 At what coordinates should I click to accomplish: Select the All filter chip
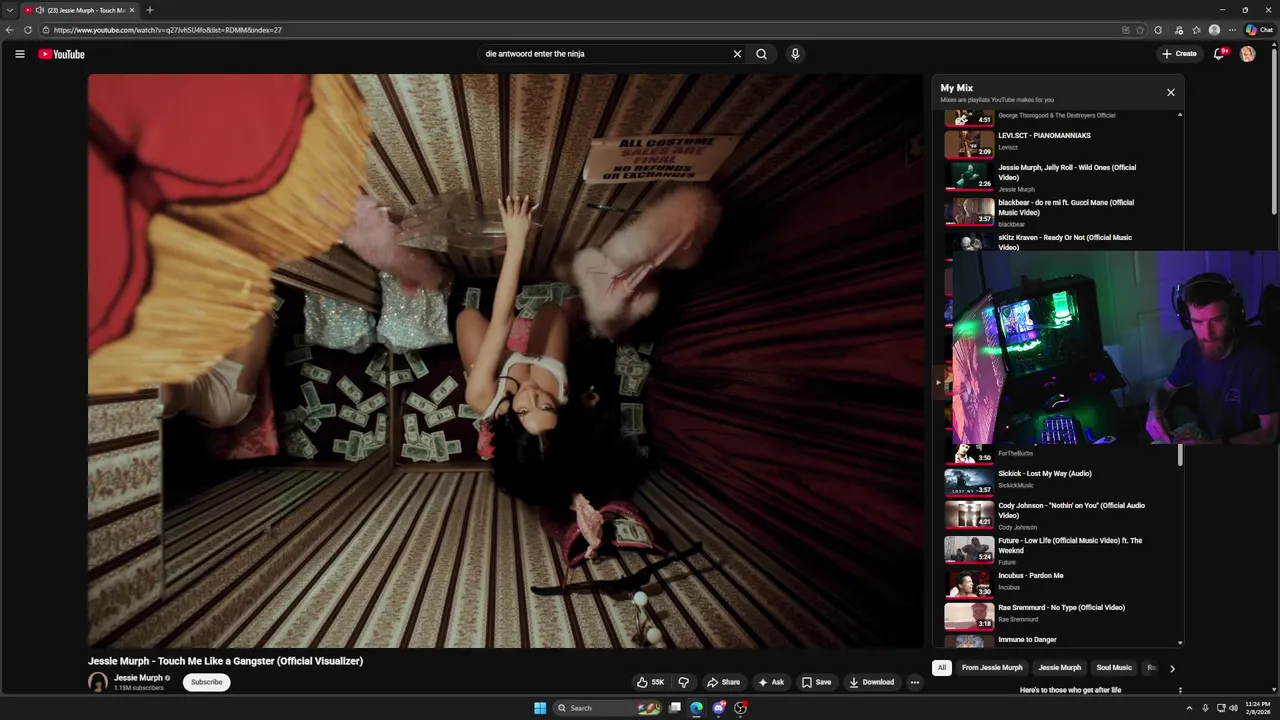click(941, 668)
